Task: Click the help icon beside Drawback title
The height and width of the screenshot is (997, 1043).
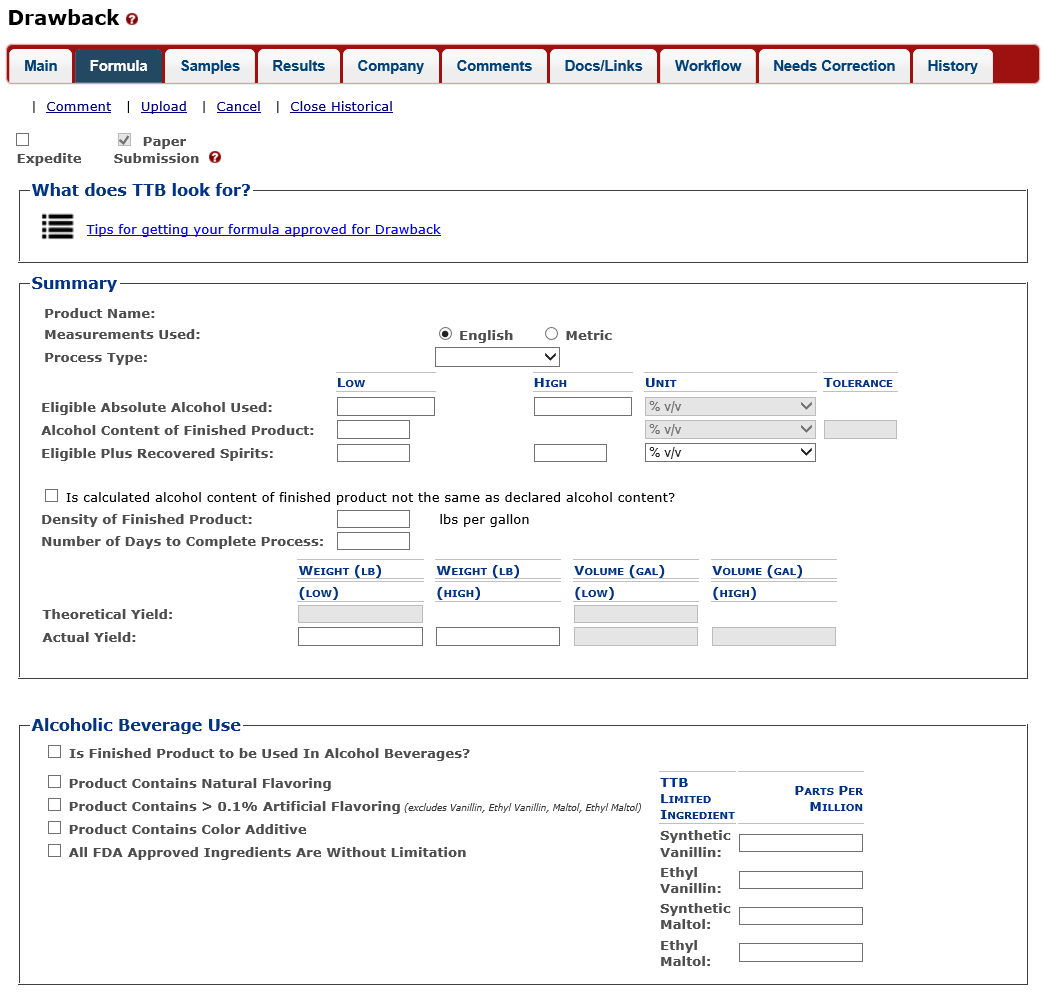Action: pos(133,19)
